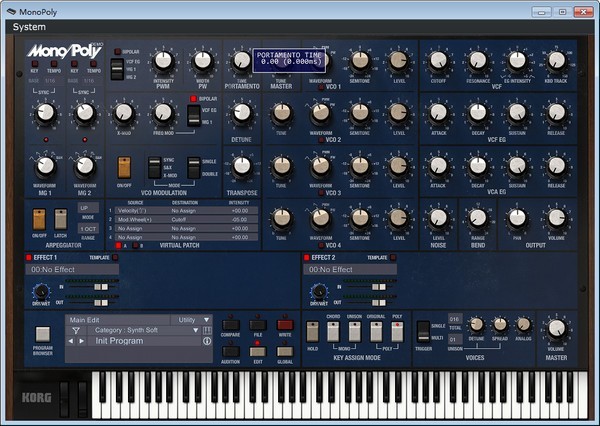Enable the HOLD key assign button
The width and height of the screenshot is (600, 426).
tap(312, 332)
